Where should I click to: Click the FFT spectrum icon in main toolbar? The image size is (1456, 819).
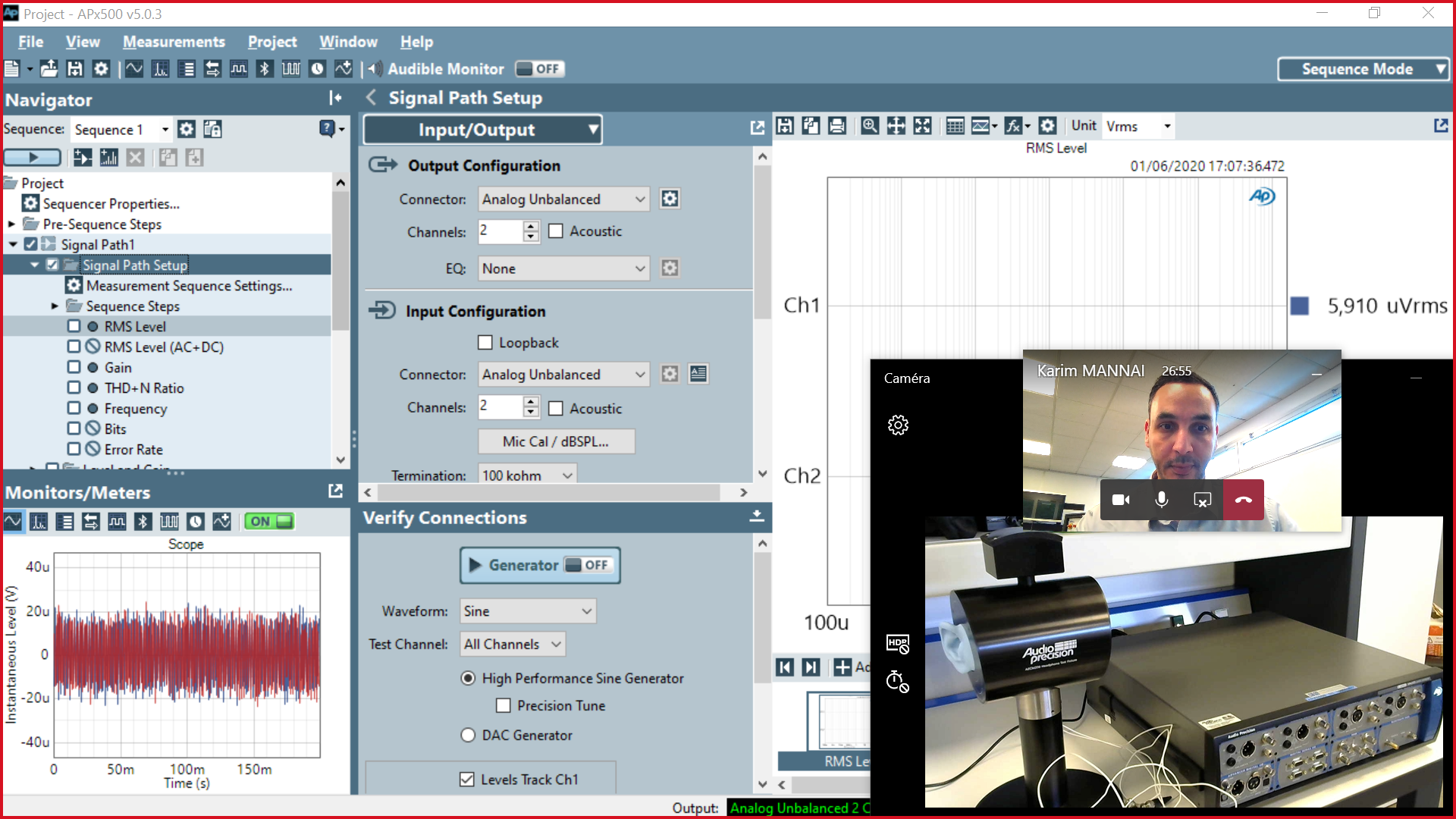[161, 69]
